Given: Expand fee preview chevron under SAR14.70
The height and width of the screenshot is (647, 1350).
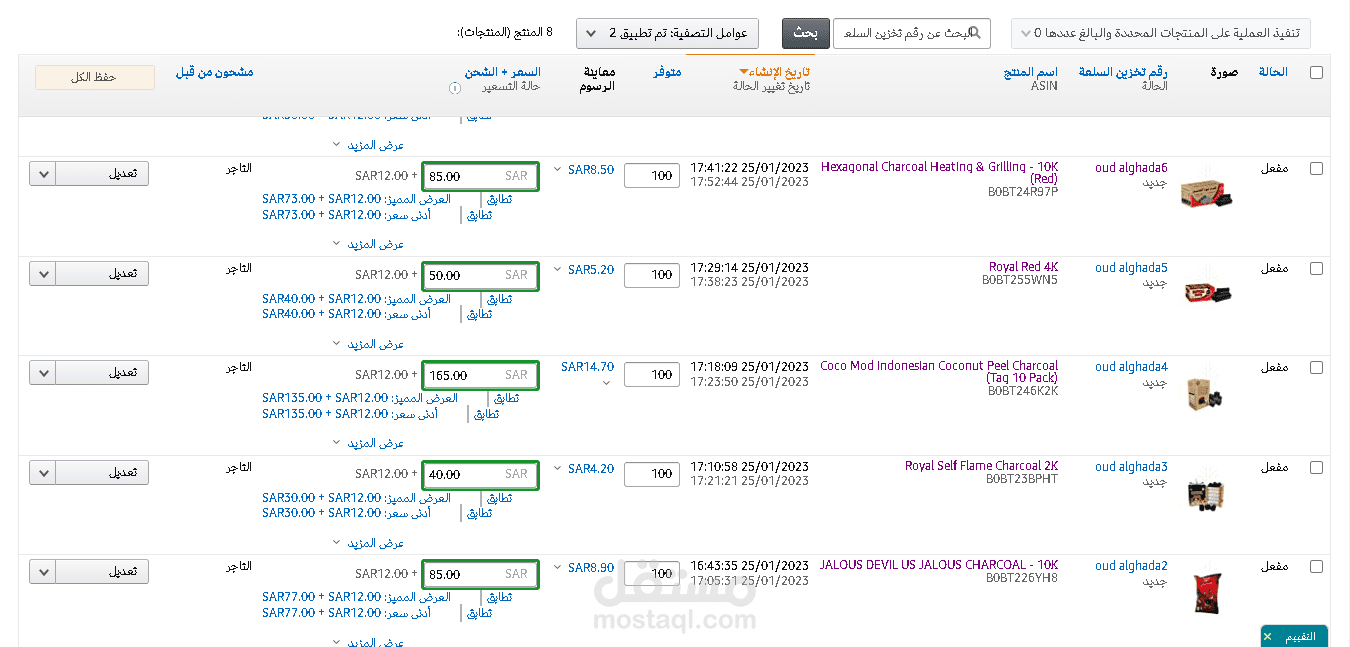Looking at the screenshot, I should click(607, 383).
